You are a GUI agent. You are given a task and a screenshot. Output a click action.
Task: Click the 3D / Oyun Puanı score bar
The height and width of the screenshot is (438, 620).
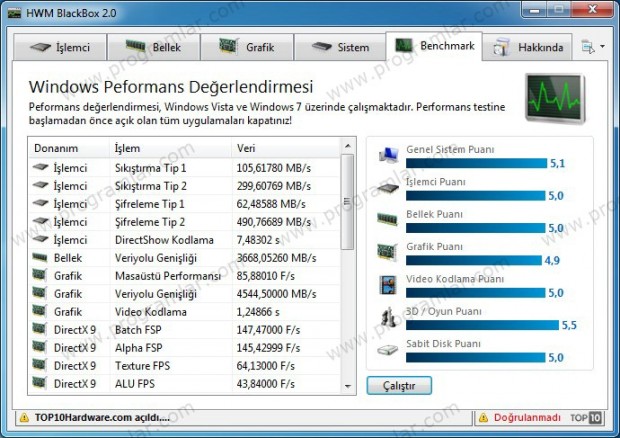pyautogui.click(x=482, y=325)
